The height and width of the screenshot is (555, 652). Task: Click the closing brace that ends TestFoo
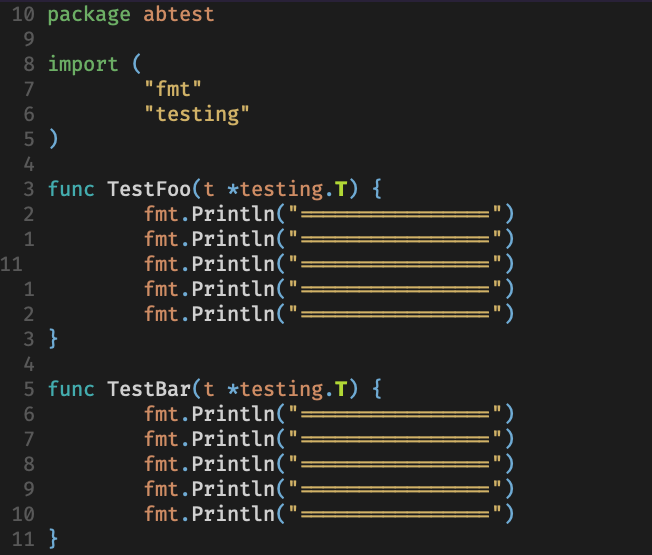53,339
